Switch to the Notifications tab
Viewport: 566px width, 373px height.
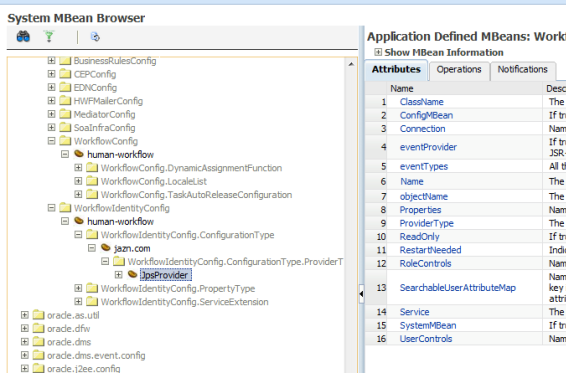click(x=522, y=69)
